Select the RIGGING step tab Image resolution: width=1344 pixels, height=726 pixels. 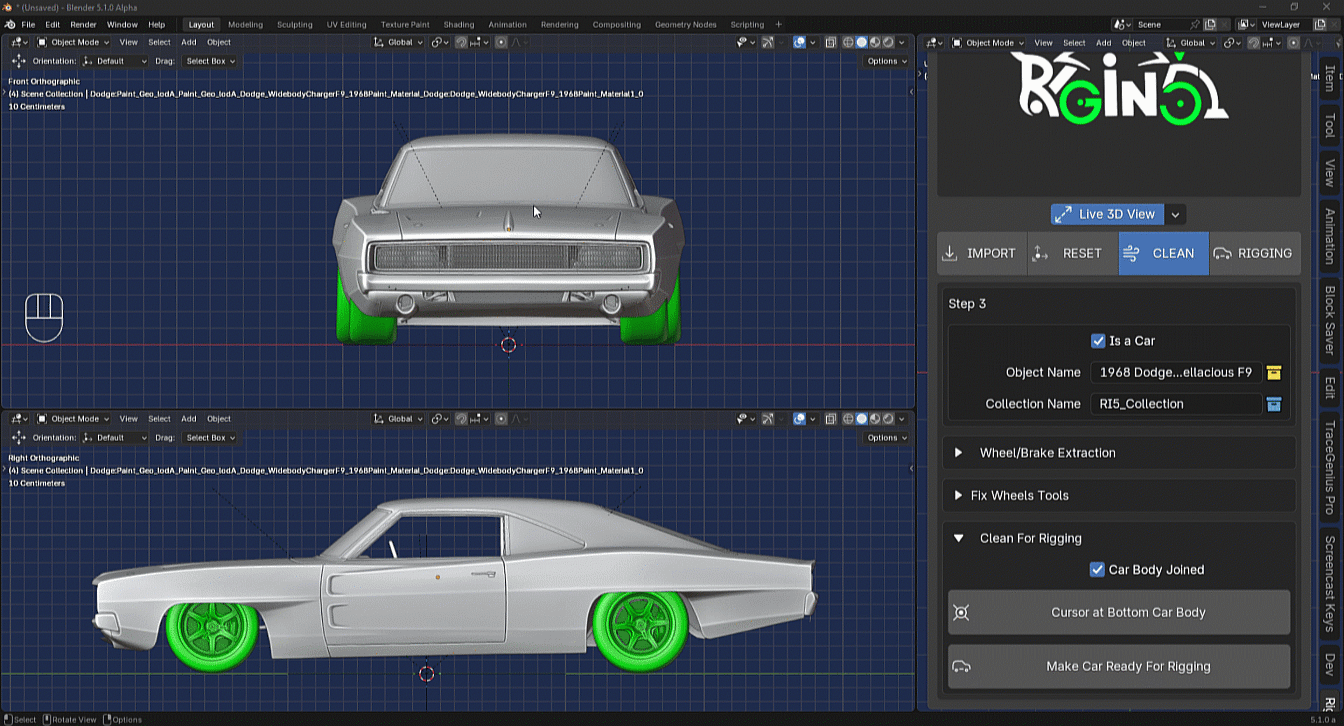pos(1254,253)
